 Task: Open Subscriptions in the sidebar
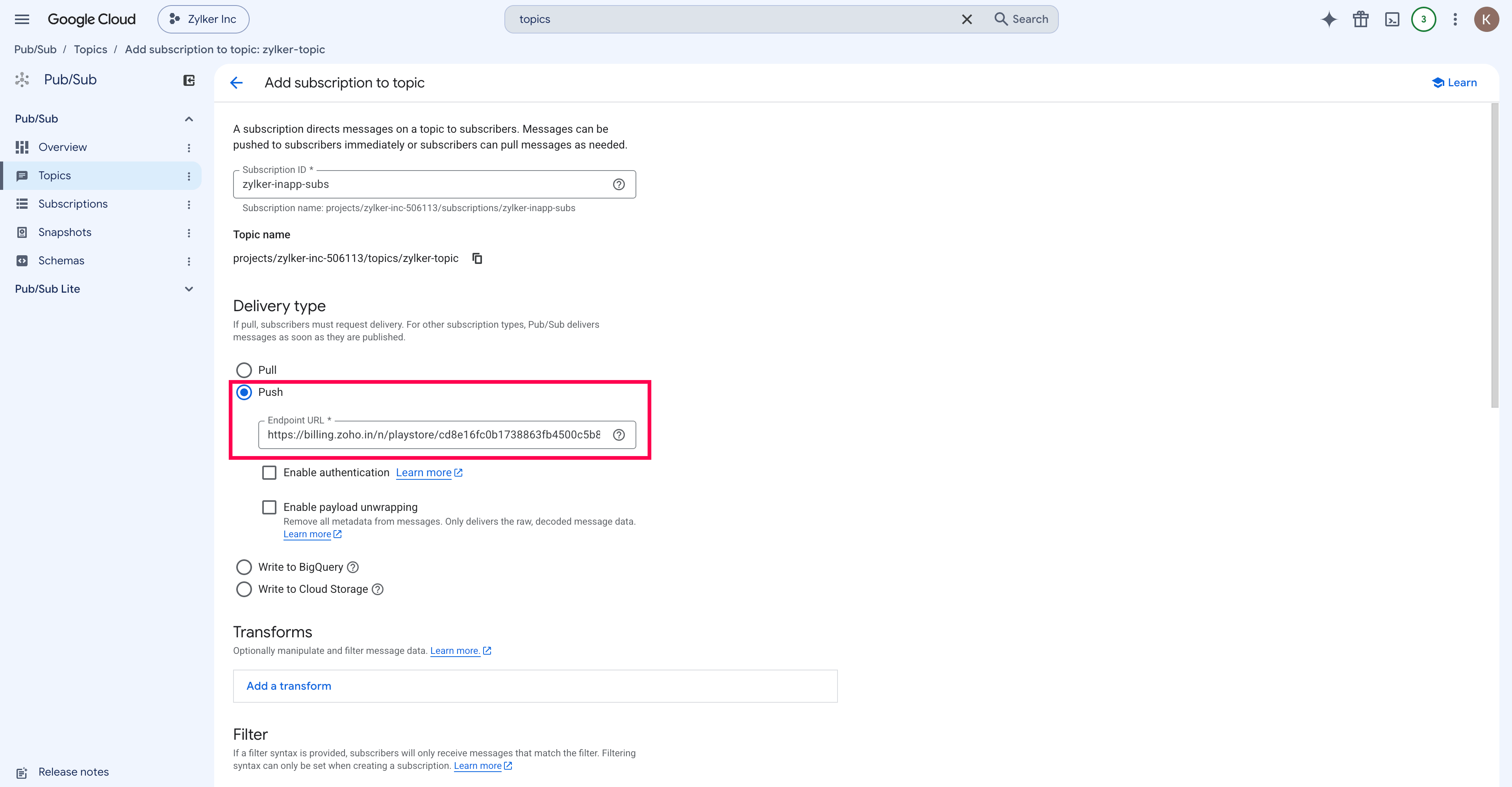(x=73, y=204)
